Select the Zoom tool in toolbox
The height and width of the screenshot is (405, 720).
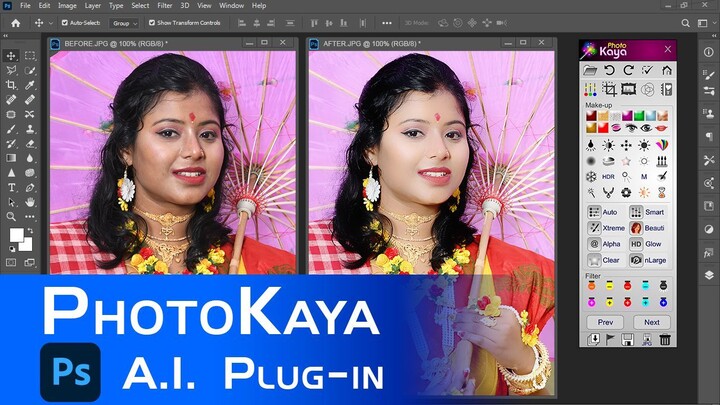11,216
